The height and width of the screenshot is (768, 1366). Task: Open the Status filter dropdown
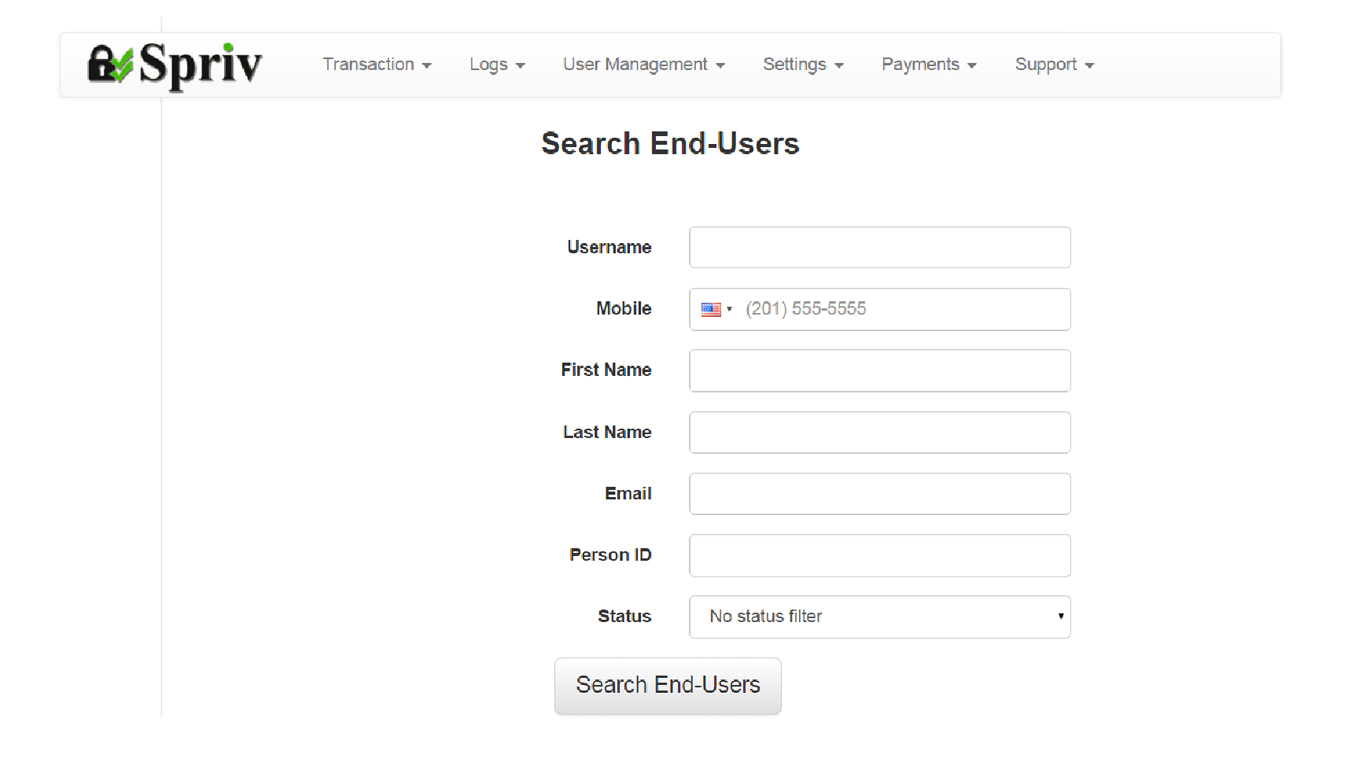(x=880, y=617)
